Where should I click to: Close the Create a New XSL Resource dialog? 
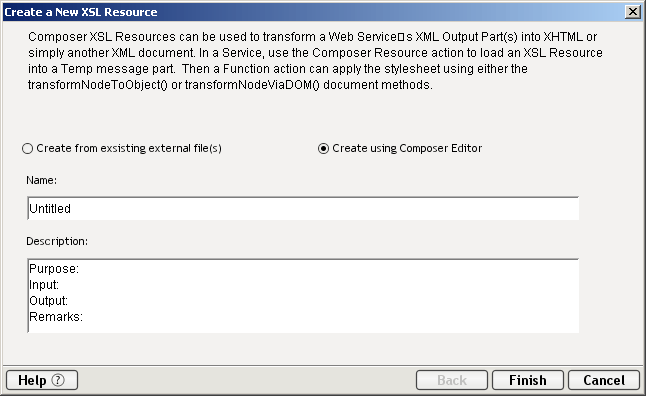tap(632, 12)
